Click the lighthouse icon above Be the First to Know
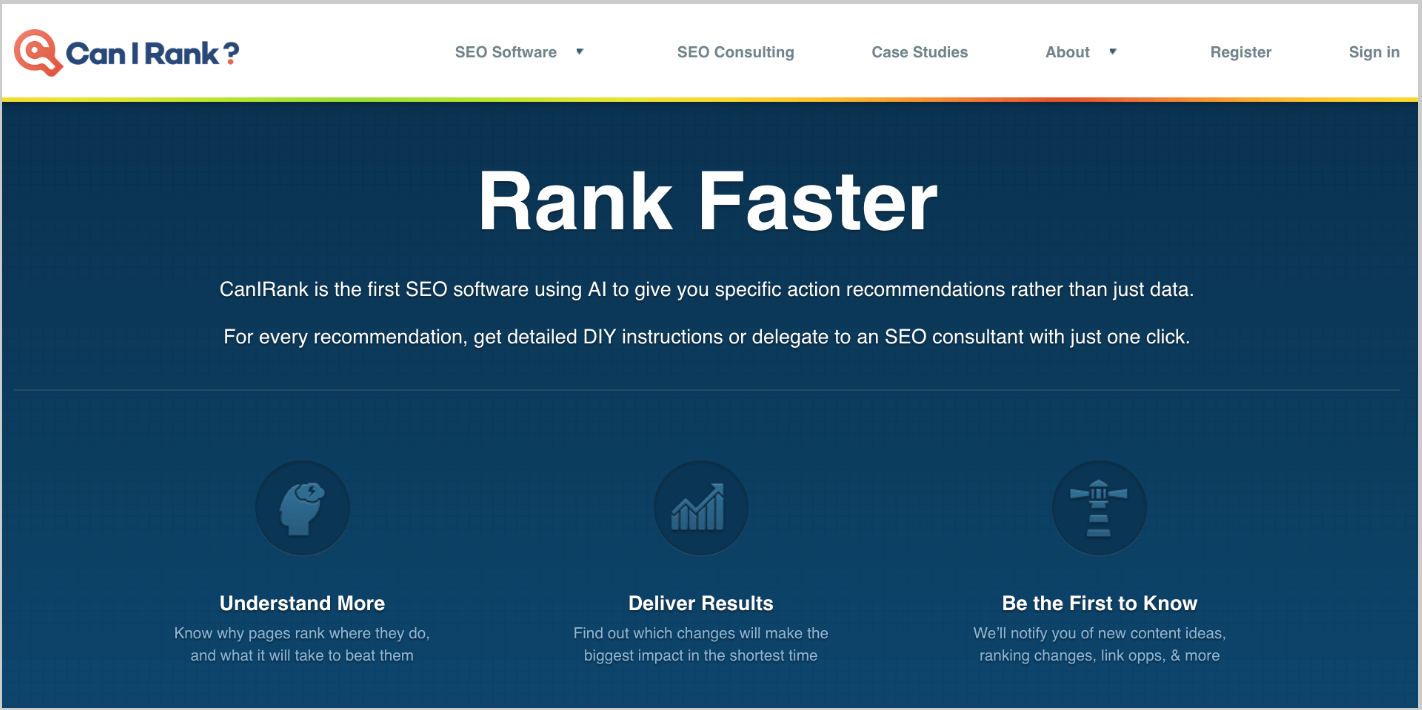This screenshot has width=1422, height=710. click(x=1099, y=508)
